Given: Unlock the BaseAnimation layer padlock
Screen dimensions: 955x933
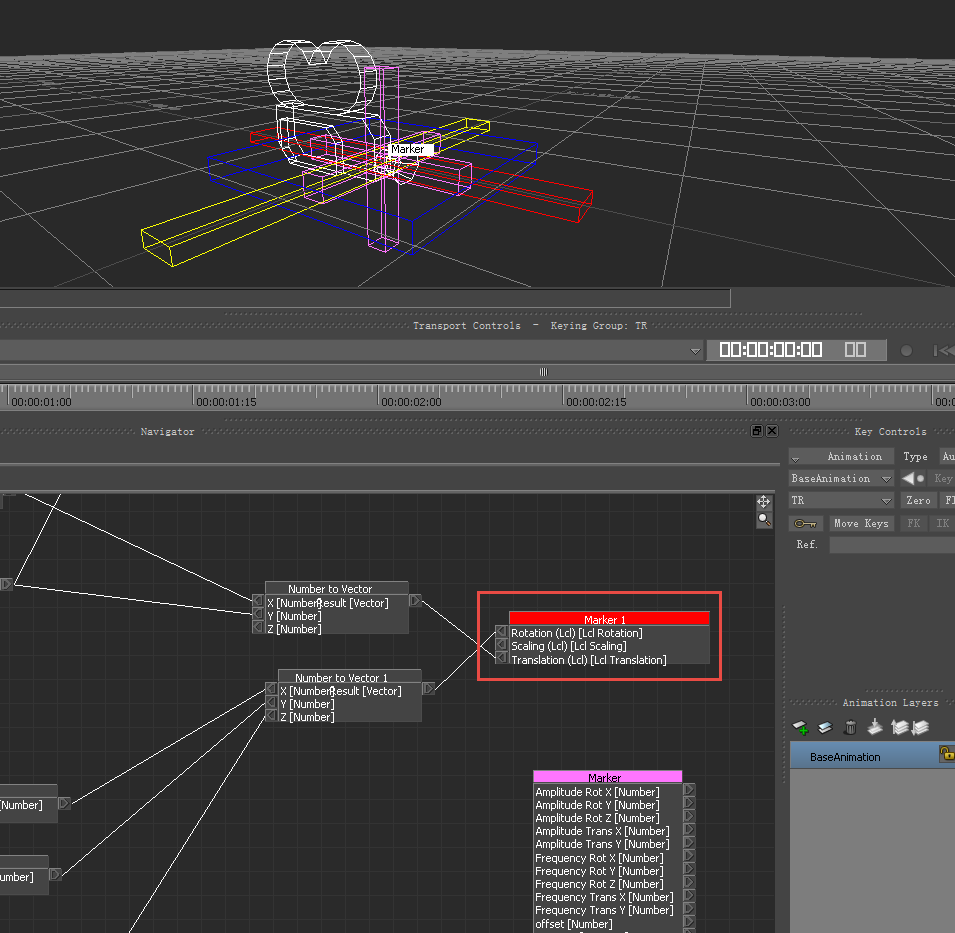Looking at the screenshot, I should click(x=946, y=755).
